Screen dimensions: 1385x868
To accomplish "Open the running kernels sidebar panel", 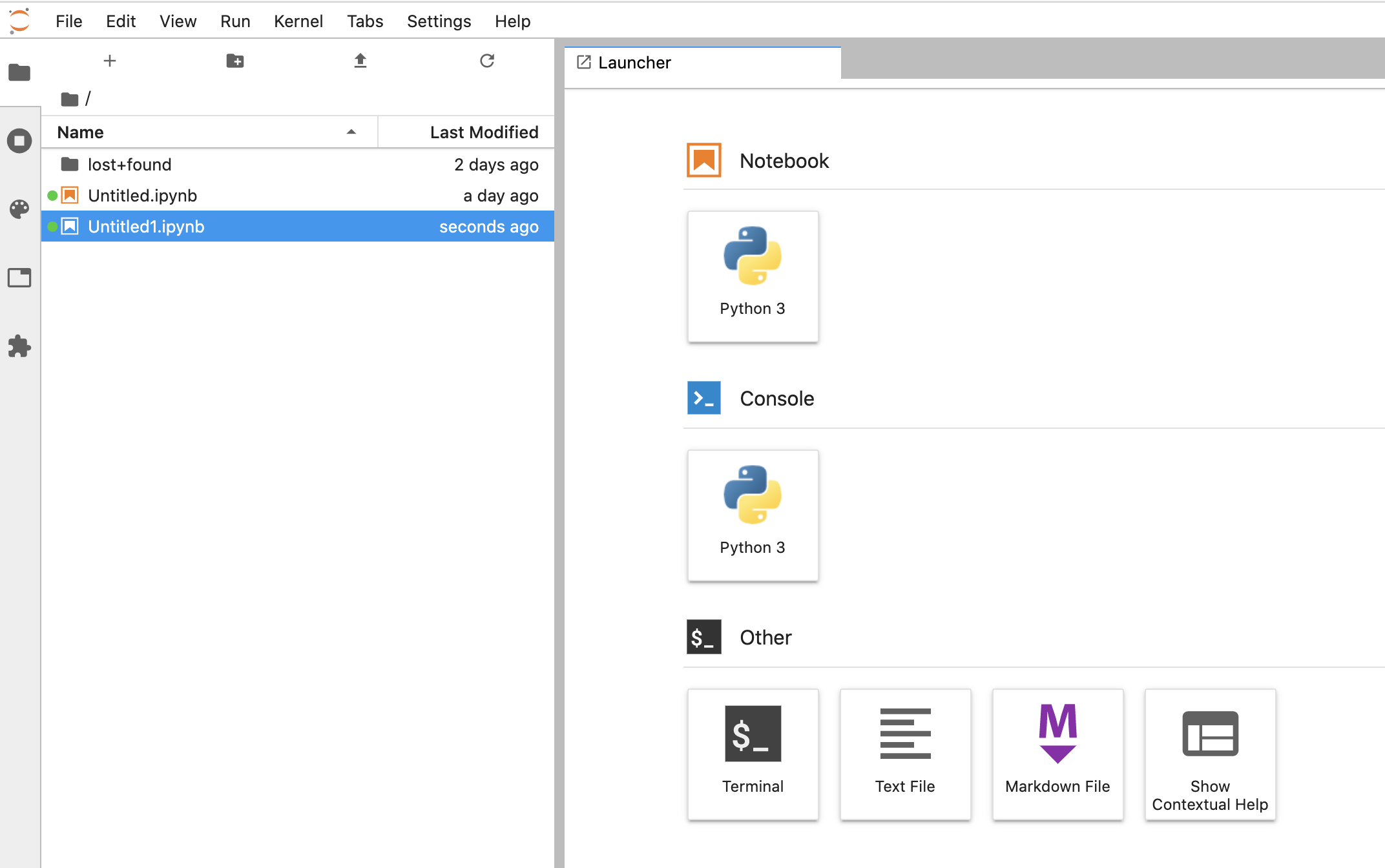I will 19,141.
